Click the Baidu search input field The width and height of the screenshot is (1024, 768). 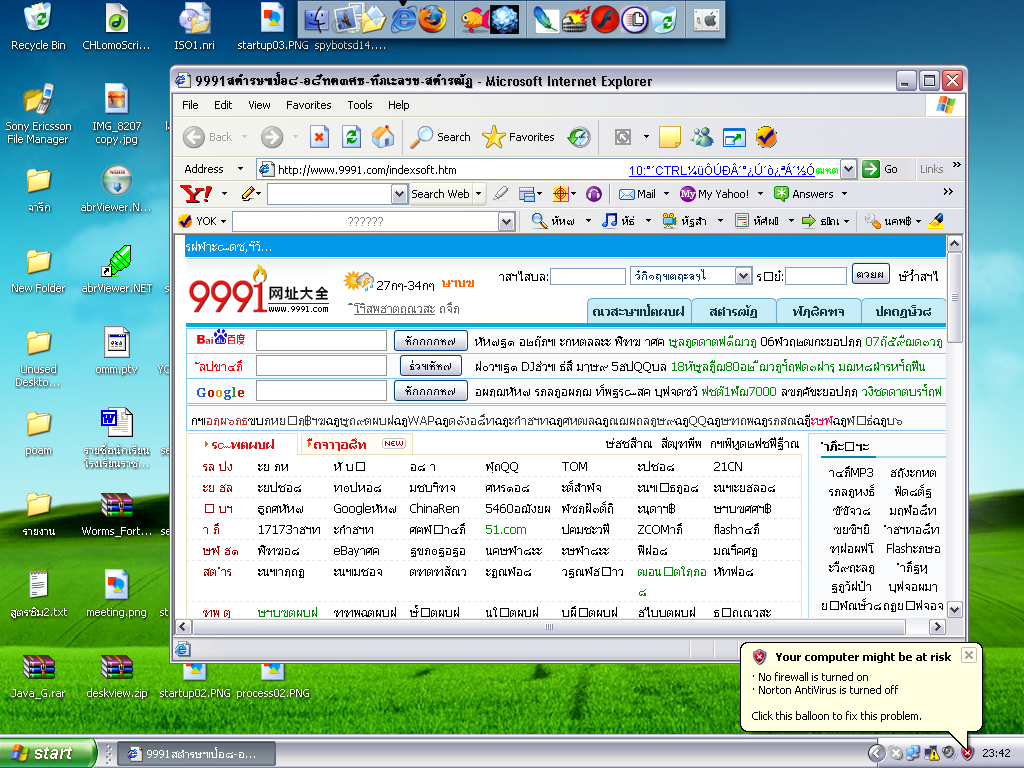click(x=321, y=340)
